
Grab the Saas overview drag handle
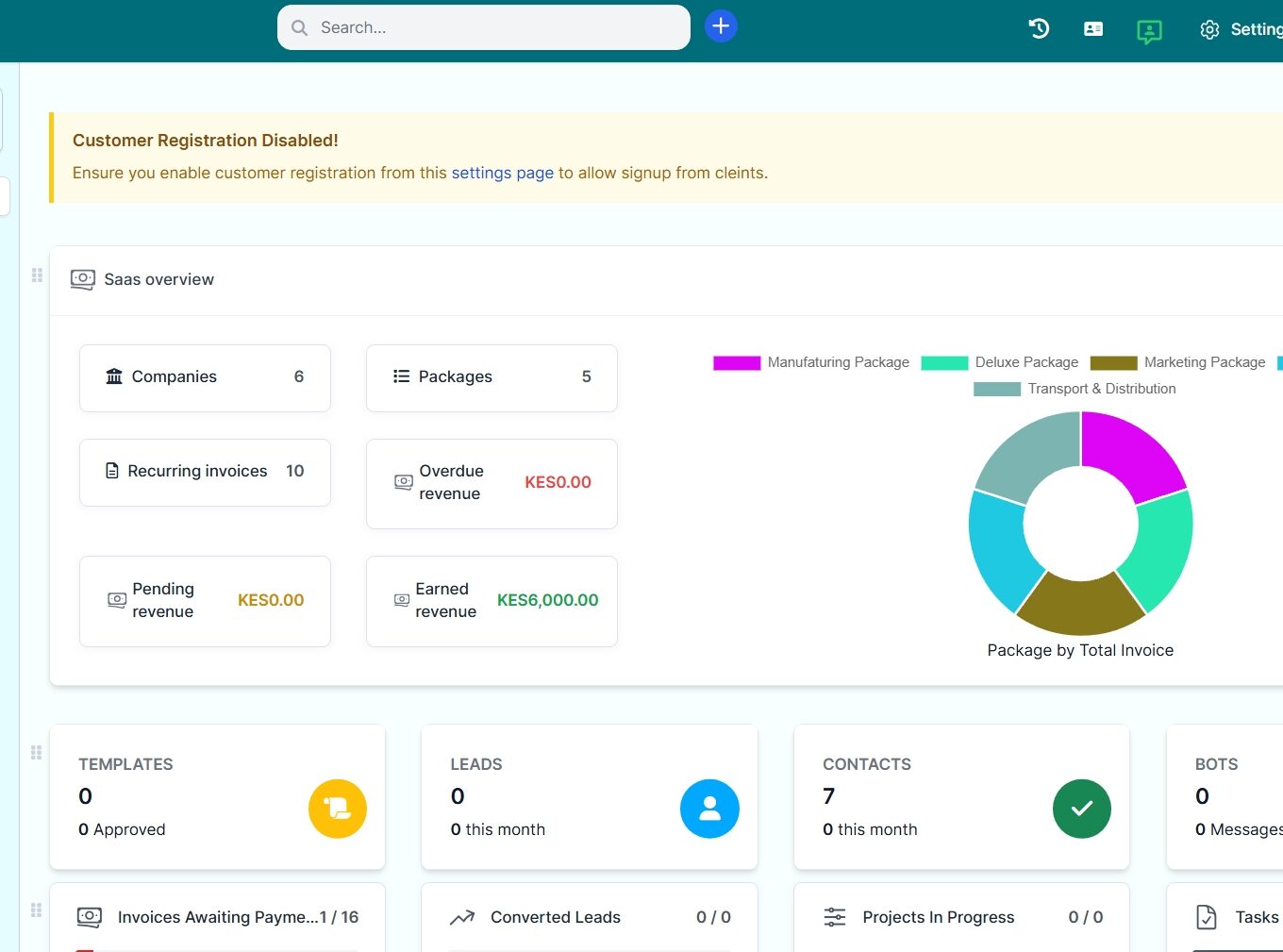pyautogui.click(x=37, y=276)
